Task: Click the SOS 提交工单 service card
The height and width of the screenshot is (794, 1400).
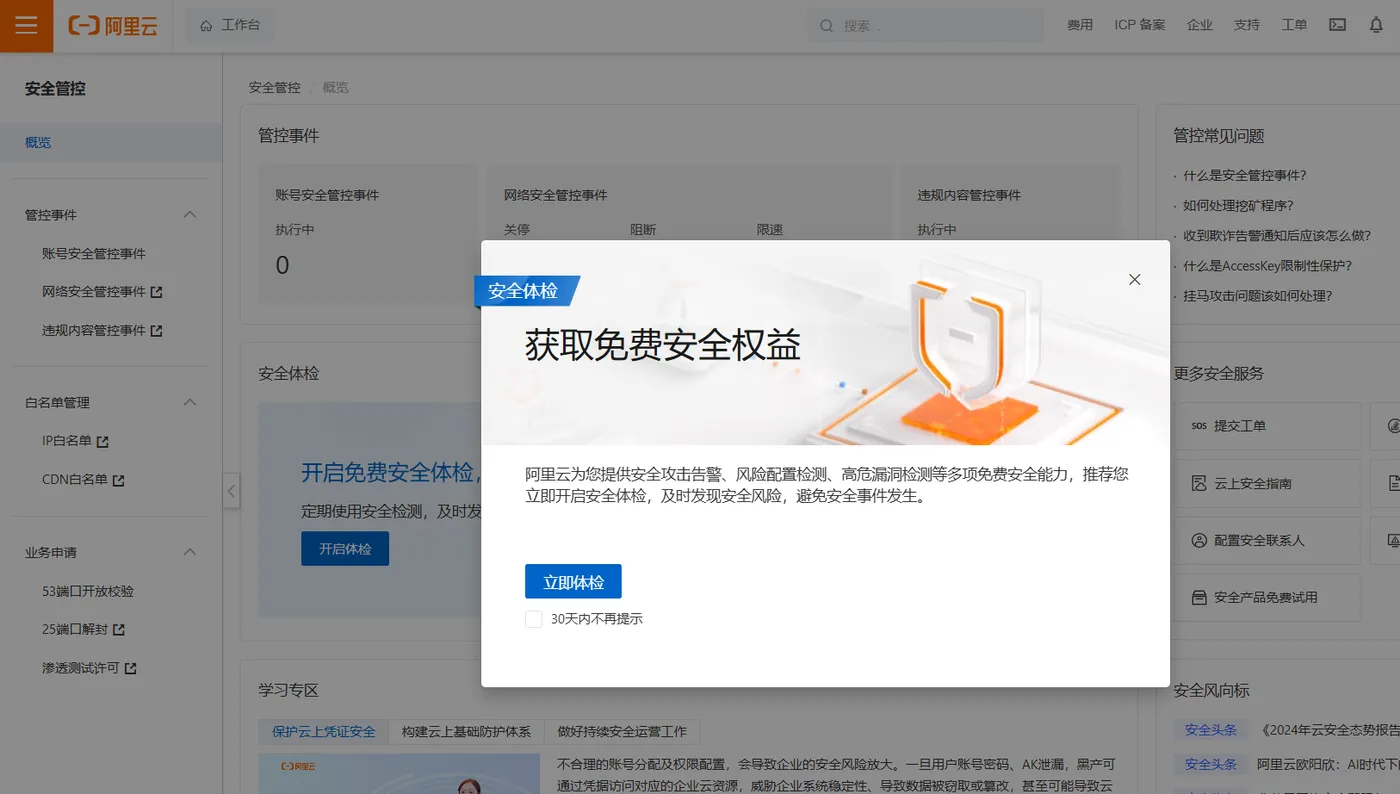Action: pyautogui.click(x=1268, y=426)
